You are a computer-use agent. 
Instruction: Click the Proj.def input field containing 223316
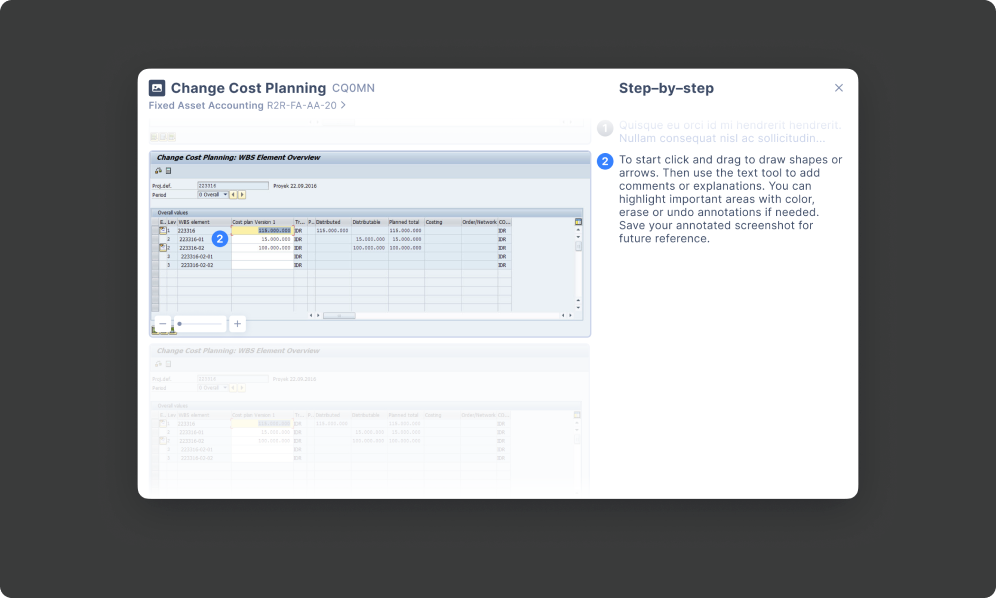pos(232,185)
